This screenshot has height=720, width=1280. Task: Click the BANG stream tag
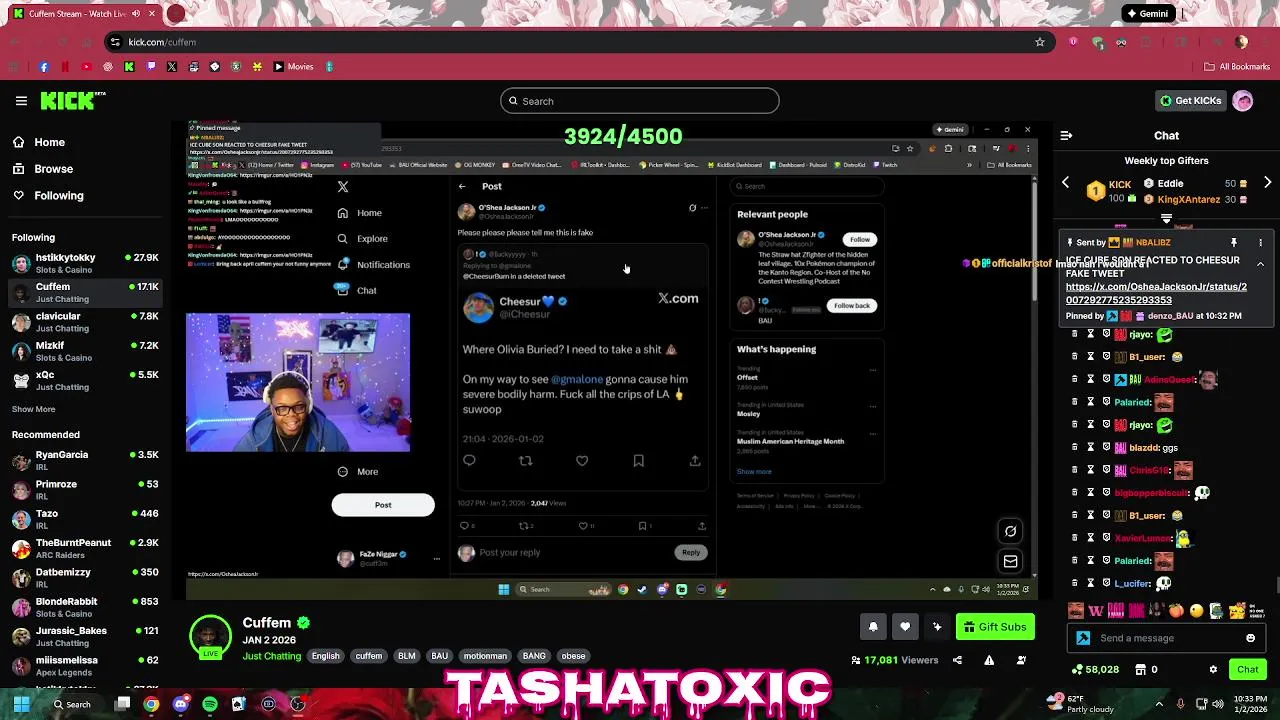click(534, 656)
